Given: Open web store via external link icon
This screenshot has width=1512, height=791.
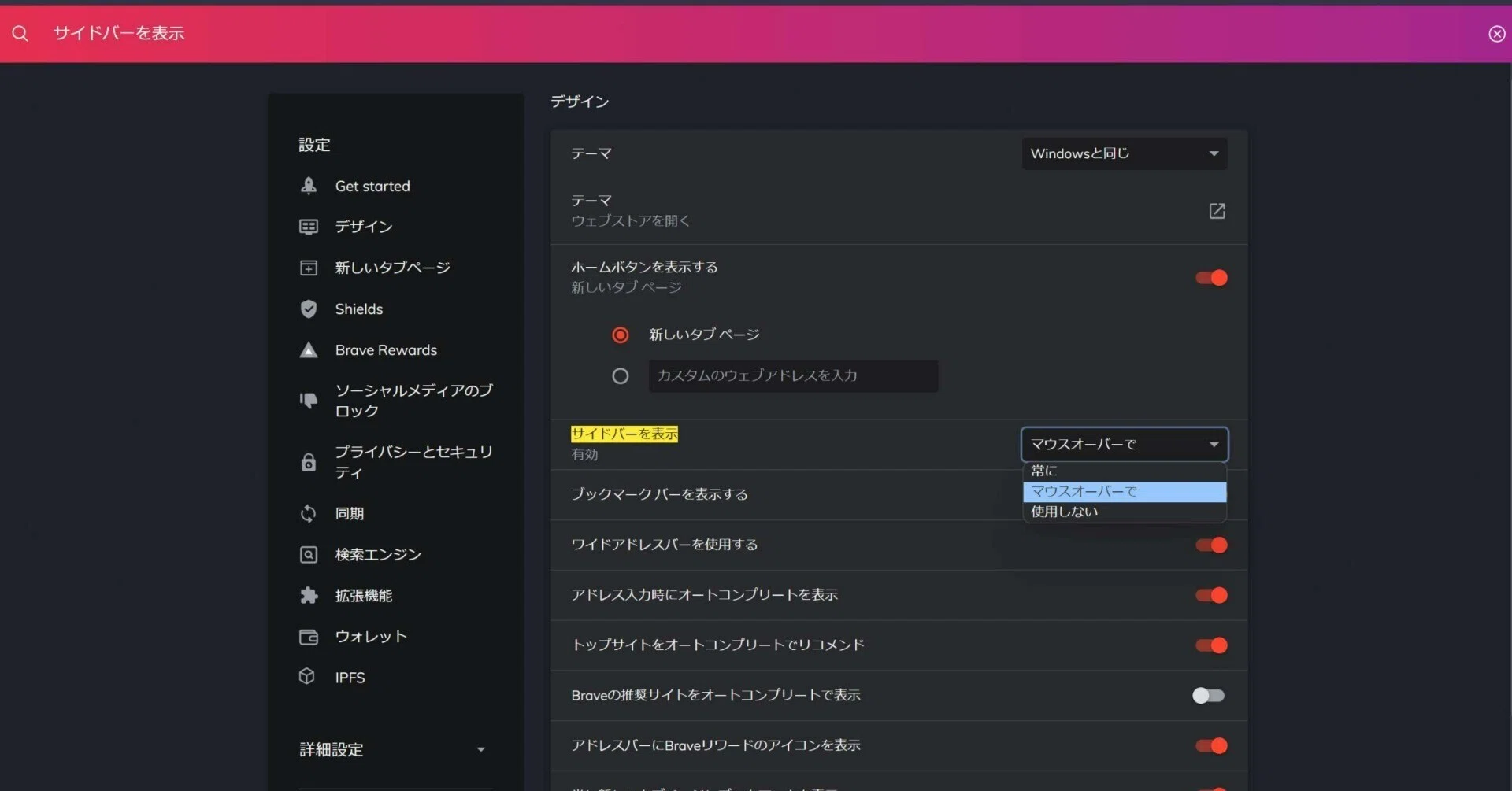Looking at the screenshot, I should [x=1217, y=211].
